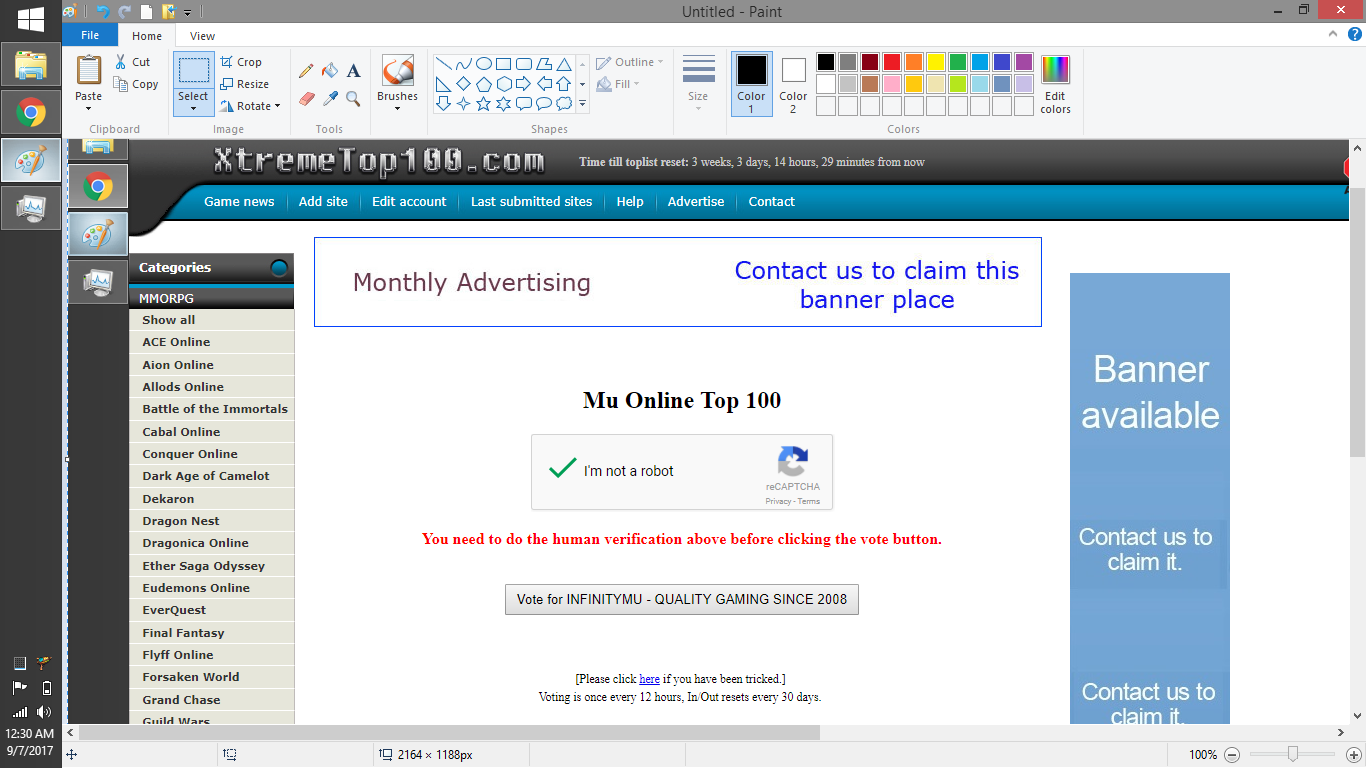Expand the Brushes dropdown arrow

397,108
